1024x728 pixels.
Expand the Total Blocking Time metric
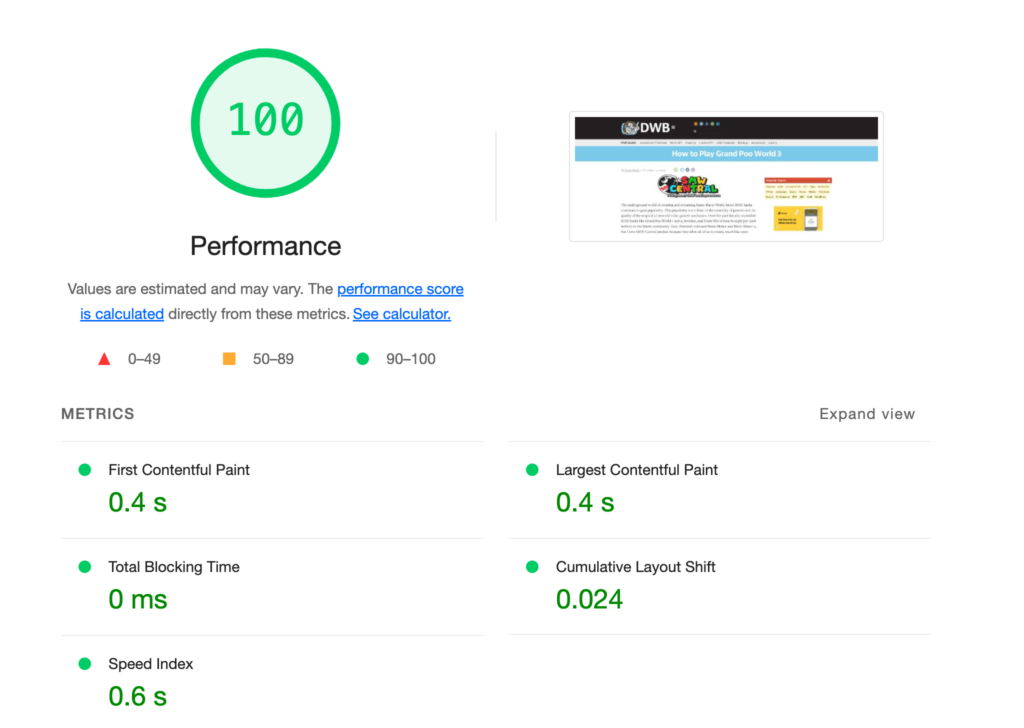pos(174,567)
